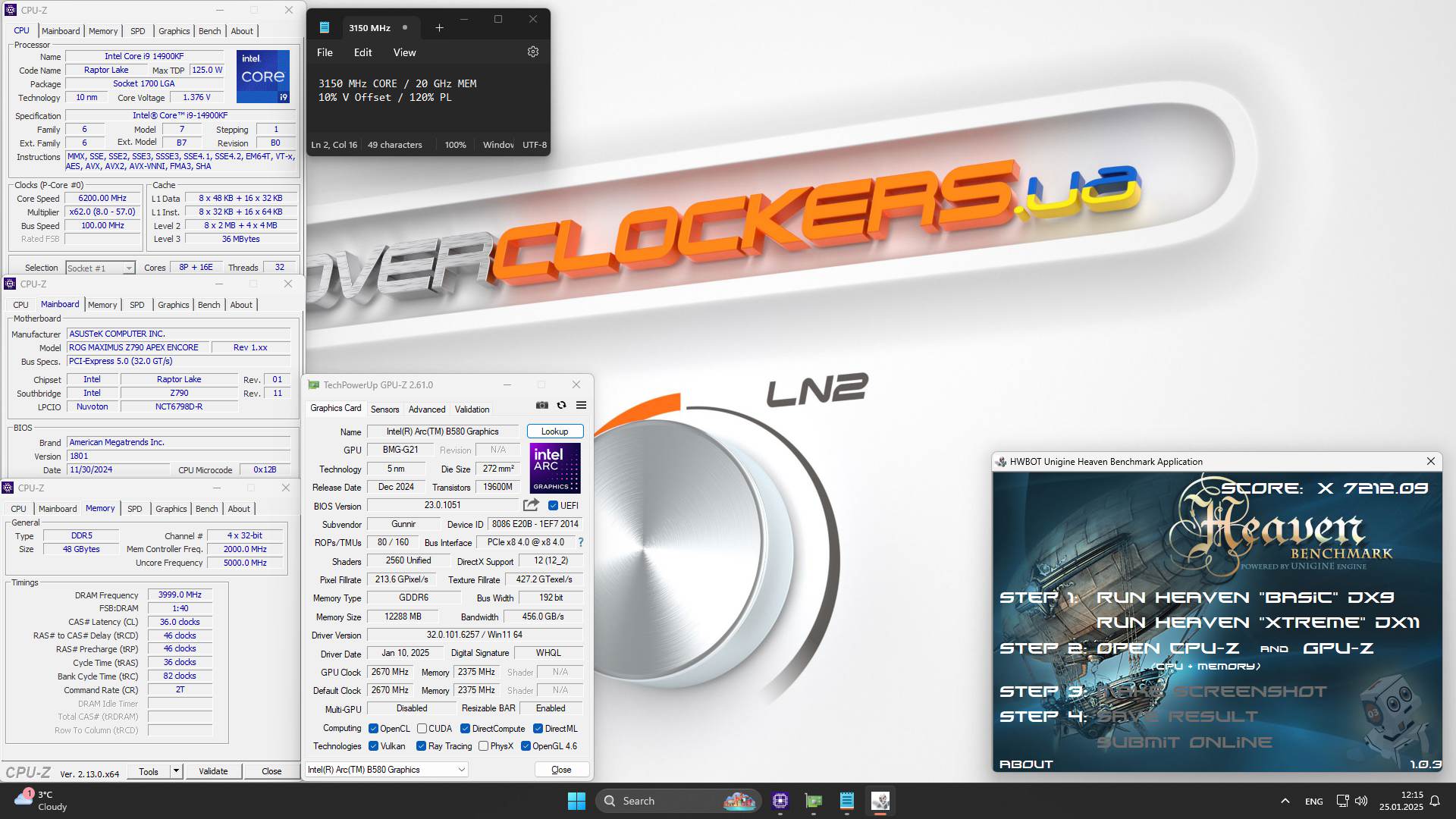Click Run Heaven Basic DX9 step
The height and width of the screenshot is (819, 1456).
coord(1245,598)
